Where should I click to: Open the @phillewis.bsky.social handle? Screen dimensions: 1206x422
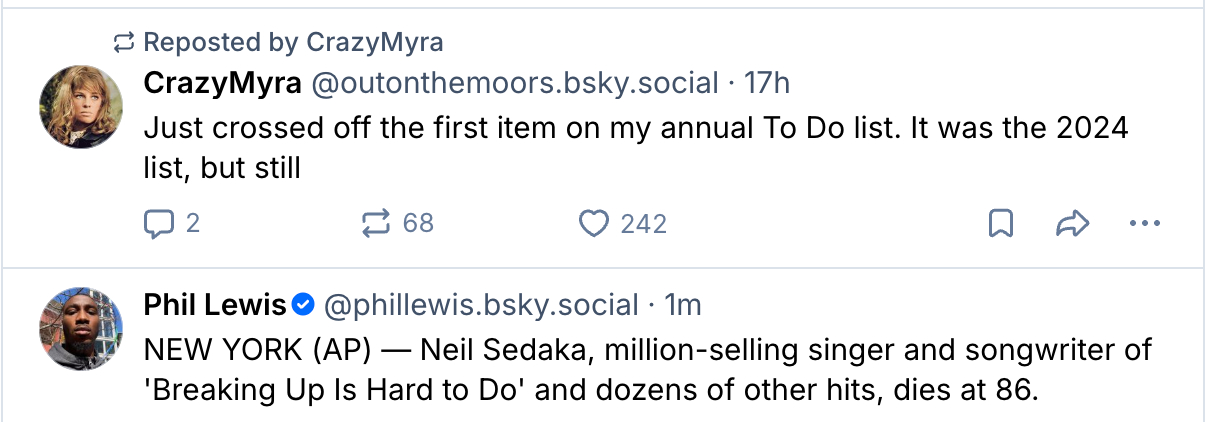(x=481, y=304)
